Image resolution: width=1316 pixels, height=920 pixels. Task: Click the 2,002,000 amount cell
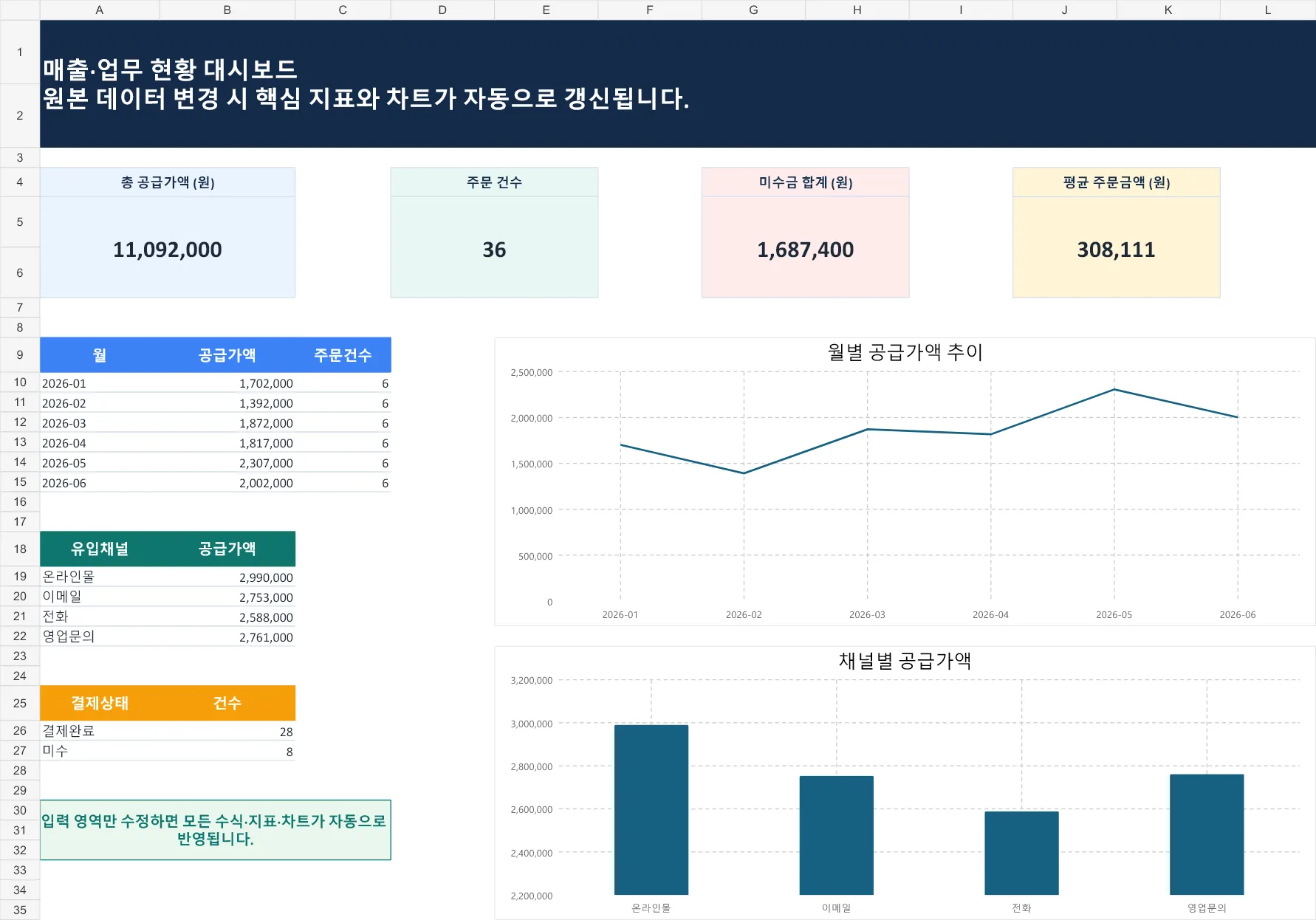[x=227, y=483]
